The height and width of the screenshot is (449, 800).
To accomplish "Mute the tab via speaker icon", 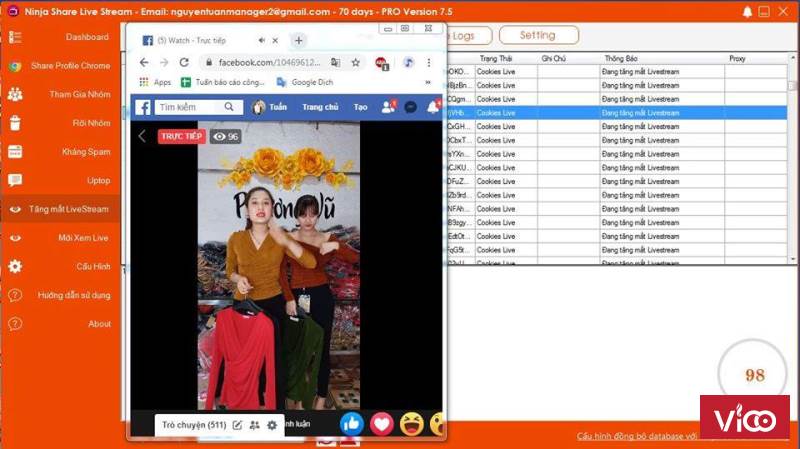I will (261, 40).
